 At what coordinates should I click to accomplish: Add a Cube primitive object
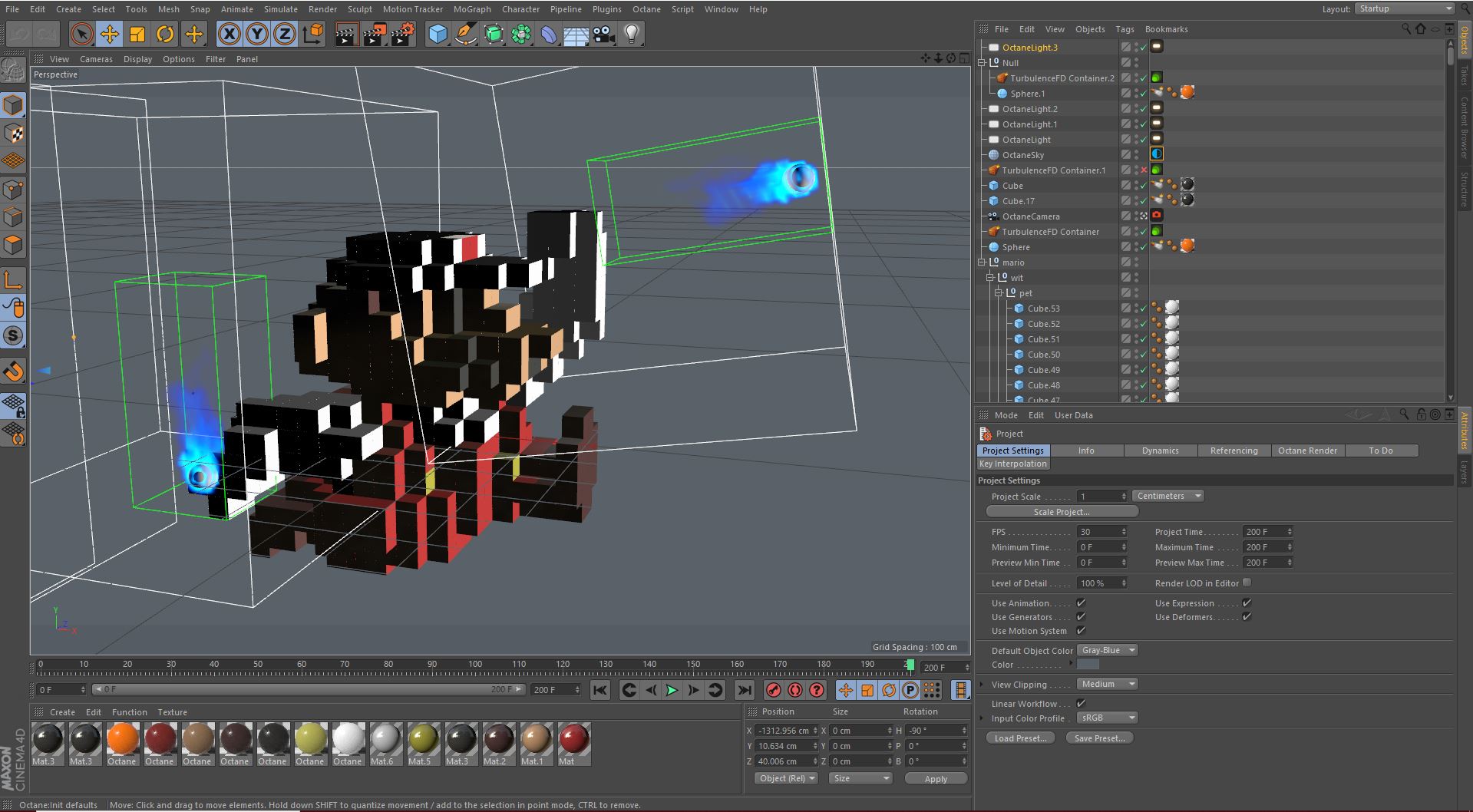(438, 34)
